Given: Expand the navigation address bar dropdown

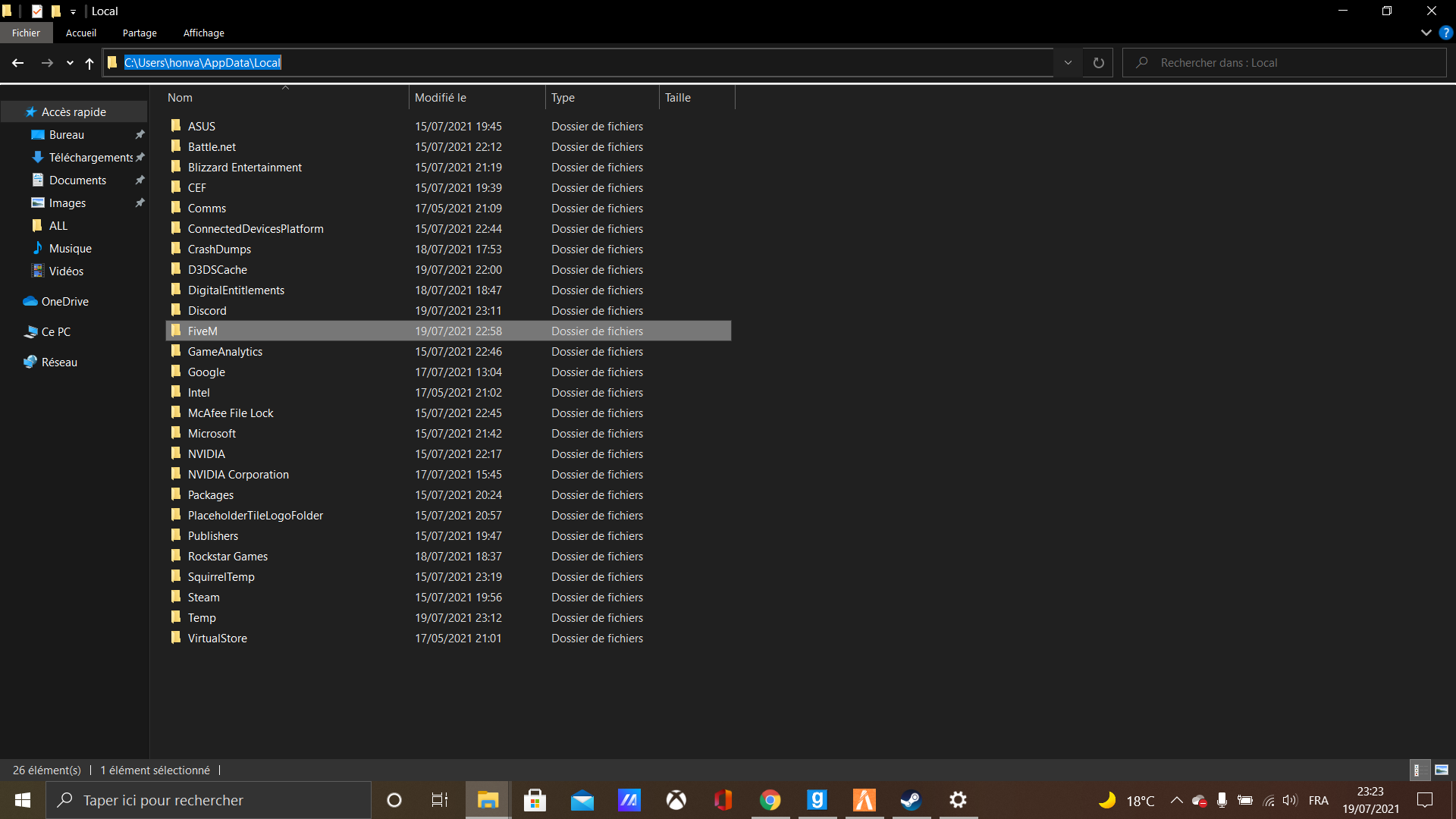Looking at the screenshot, I should tap(1068, 62).
